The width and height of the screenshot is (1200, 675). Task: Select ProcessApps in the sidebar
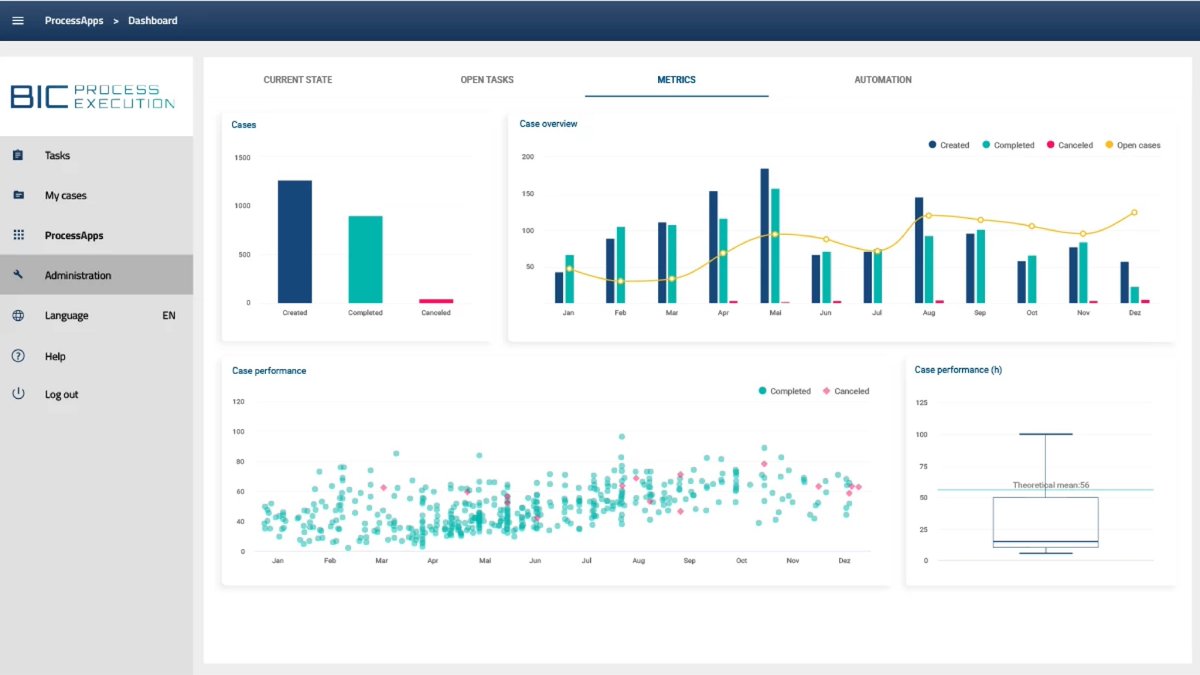tap(96, 235)
